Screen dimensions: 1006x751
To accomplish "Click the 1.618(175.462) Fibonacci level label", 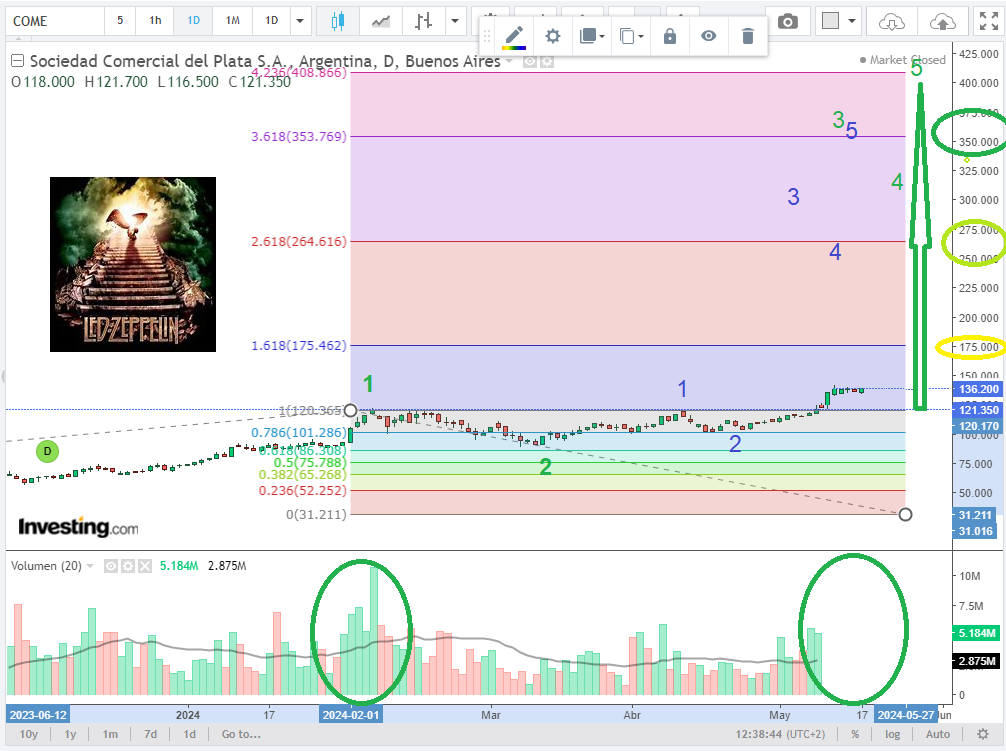I will [x=299, y=346].
